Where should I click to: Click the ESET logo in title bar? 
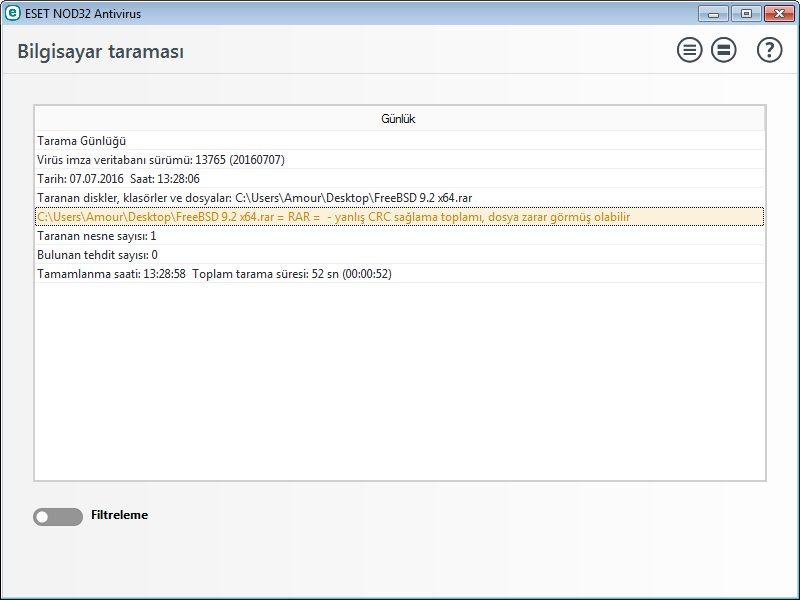12,13
